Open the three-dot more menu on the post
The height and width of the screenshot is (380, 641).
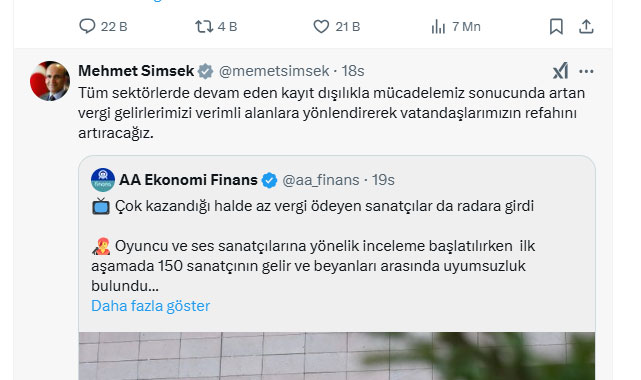[586, 72]
